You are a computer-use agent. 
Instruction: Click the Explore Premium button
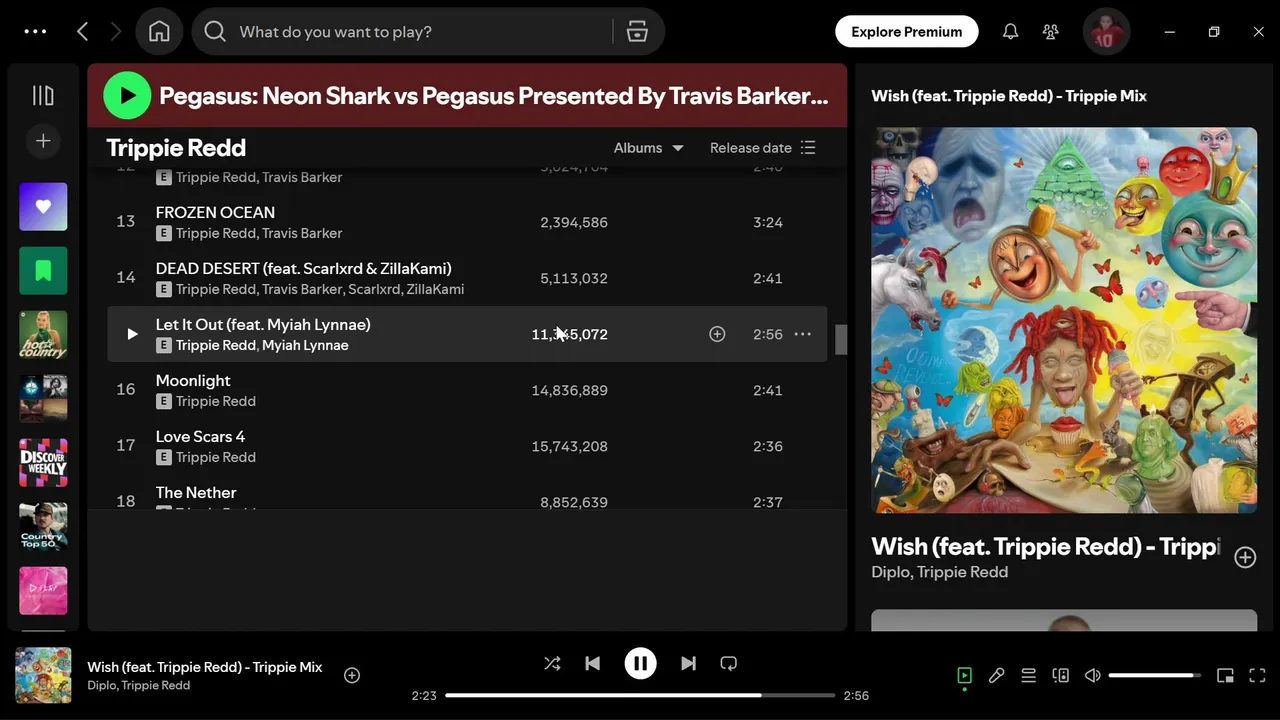point(906,32)
